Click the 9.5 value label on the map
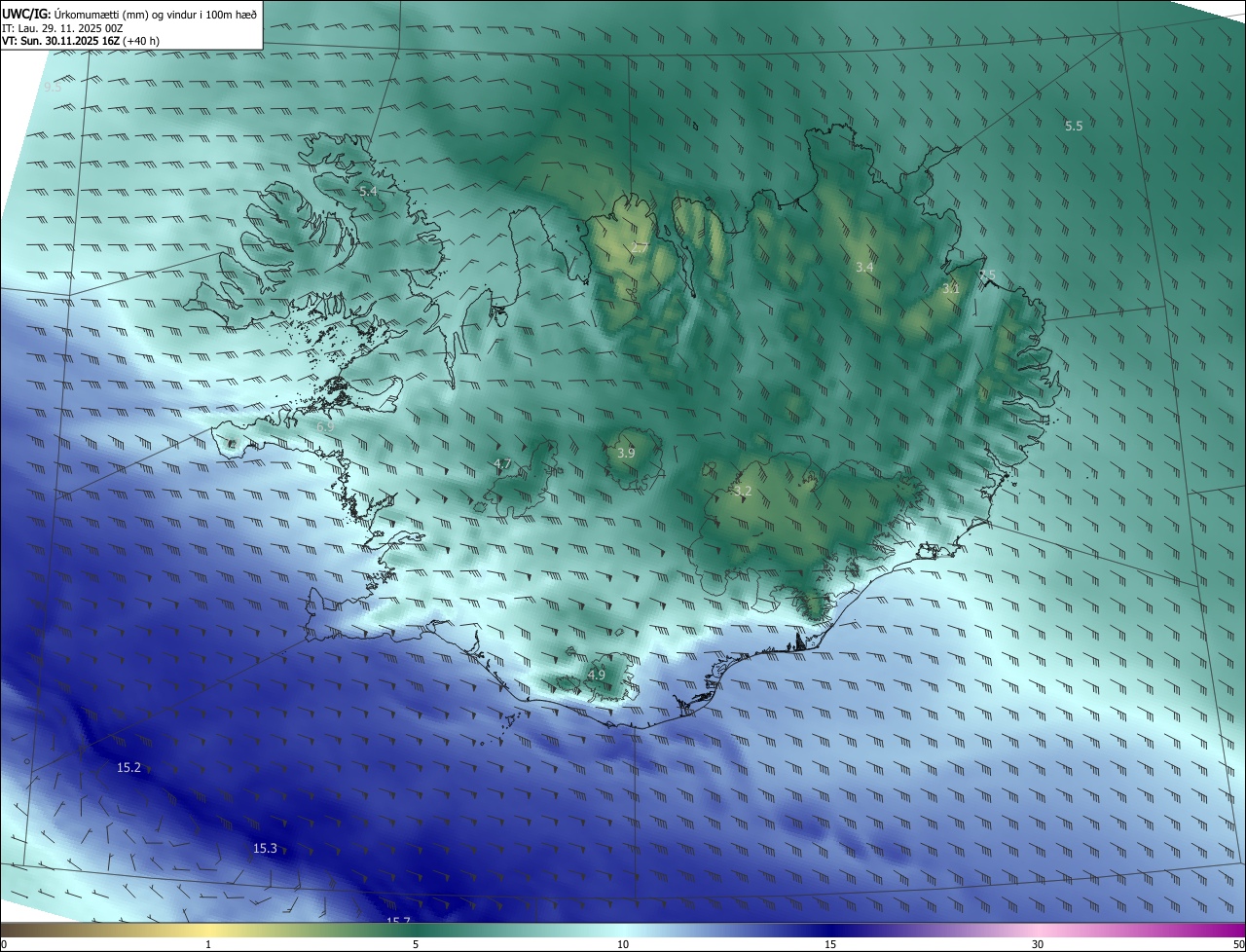 [54, 88]
